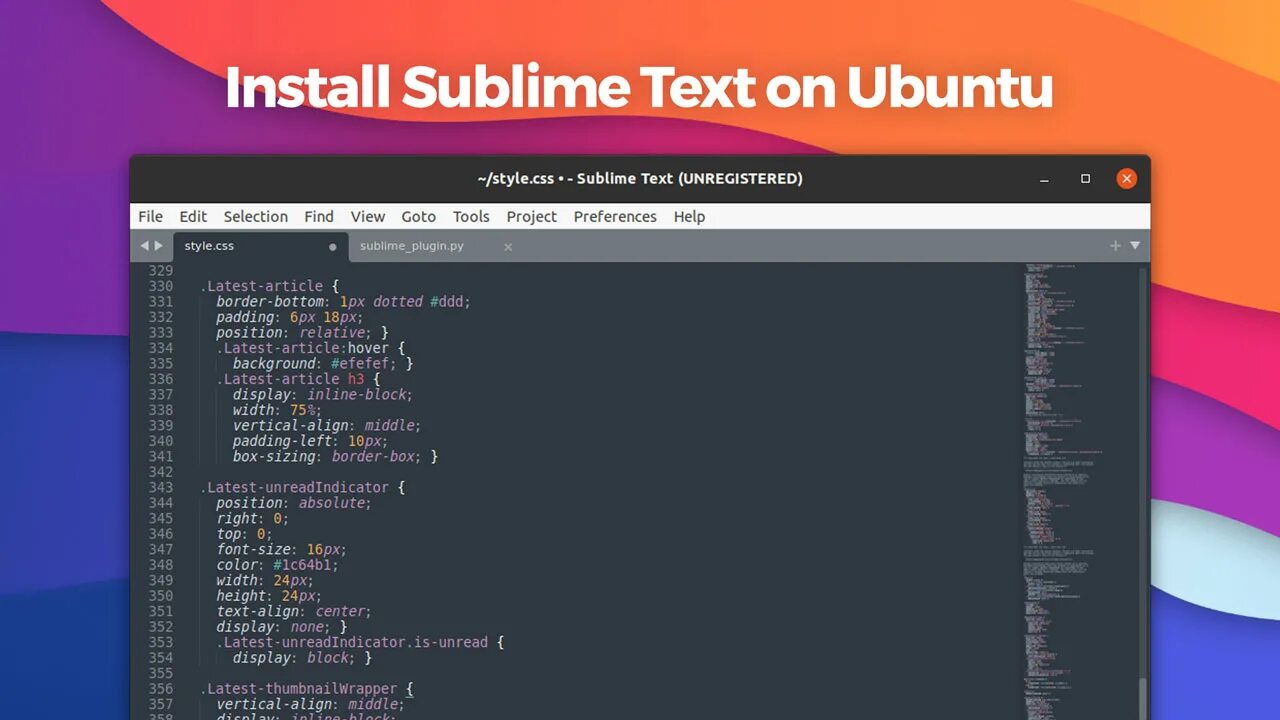Maximize the Sublime Text window
The image size is (1280, 720).
(x=1085, y=179)
